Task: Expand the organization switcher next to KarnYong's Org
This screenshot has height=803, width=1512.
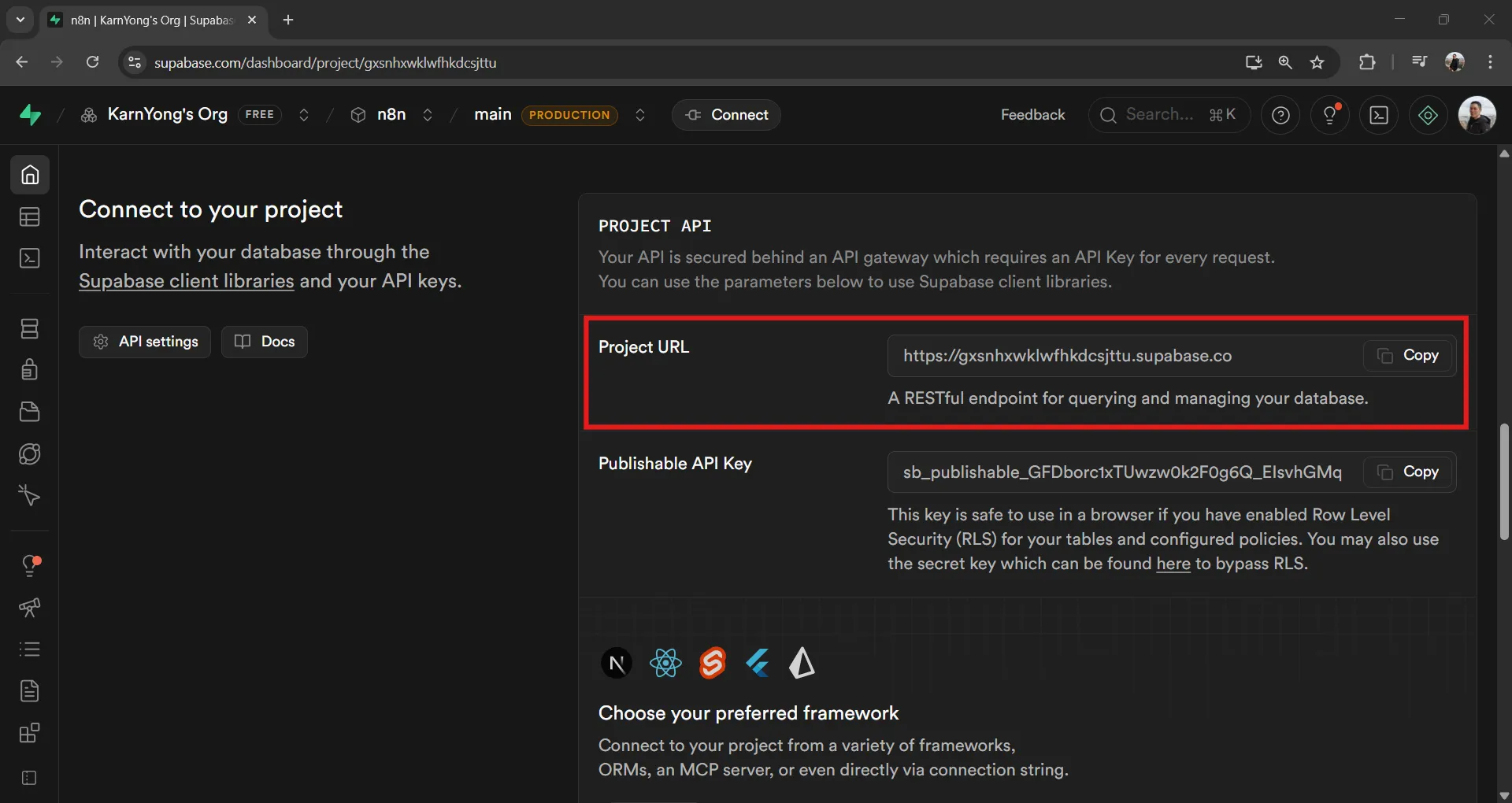Action: (304, 116)
